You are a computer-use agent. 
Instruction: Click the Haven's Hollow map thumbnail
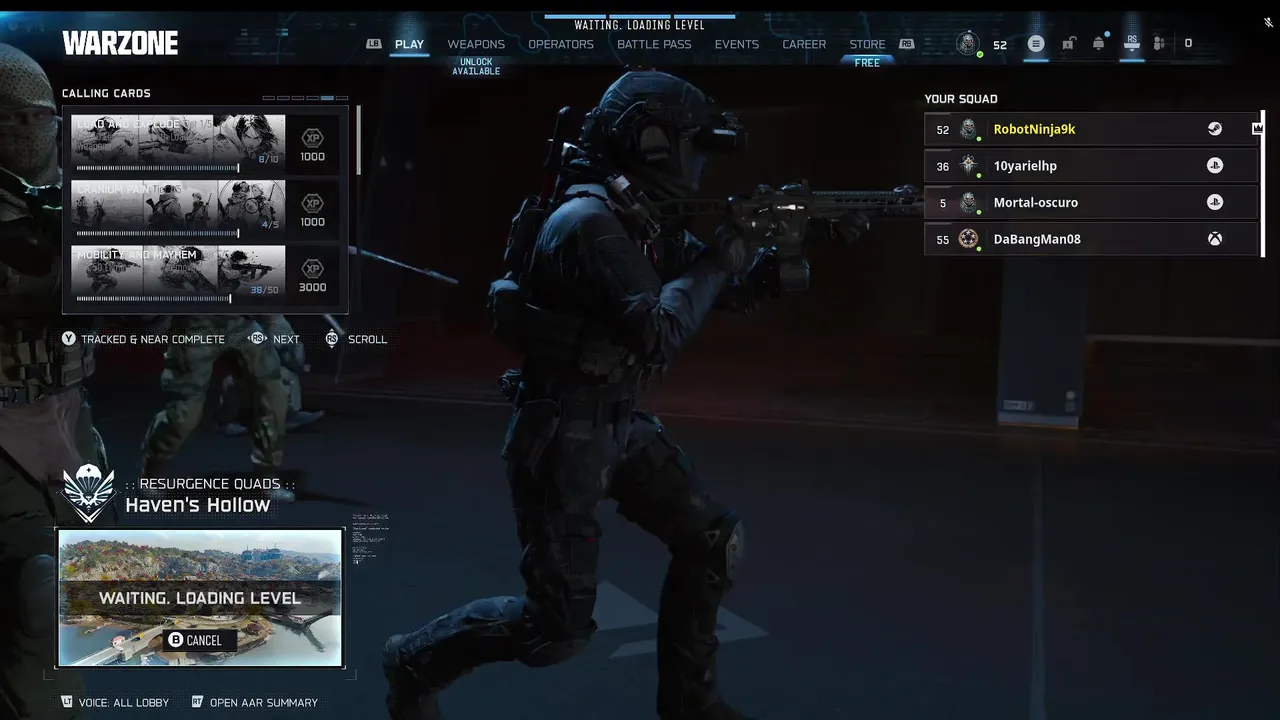click(200, 598)
